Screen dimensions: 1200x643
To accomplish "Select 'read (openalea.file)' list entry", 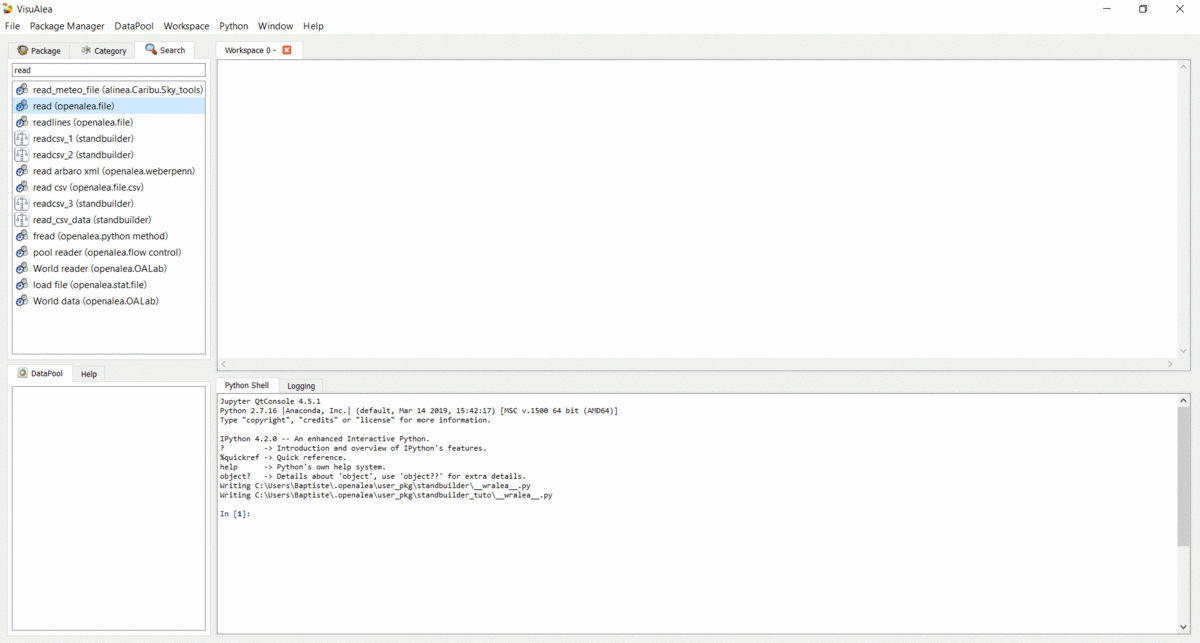I will click(108, 106).
